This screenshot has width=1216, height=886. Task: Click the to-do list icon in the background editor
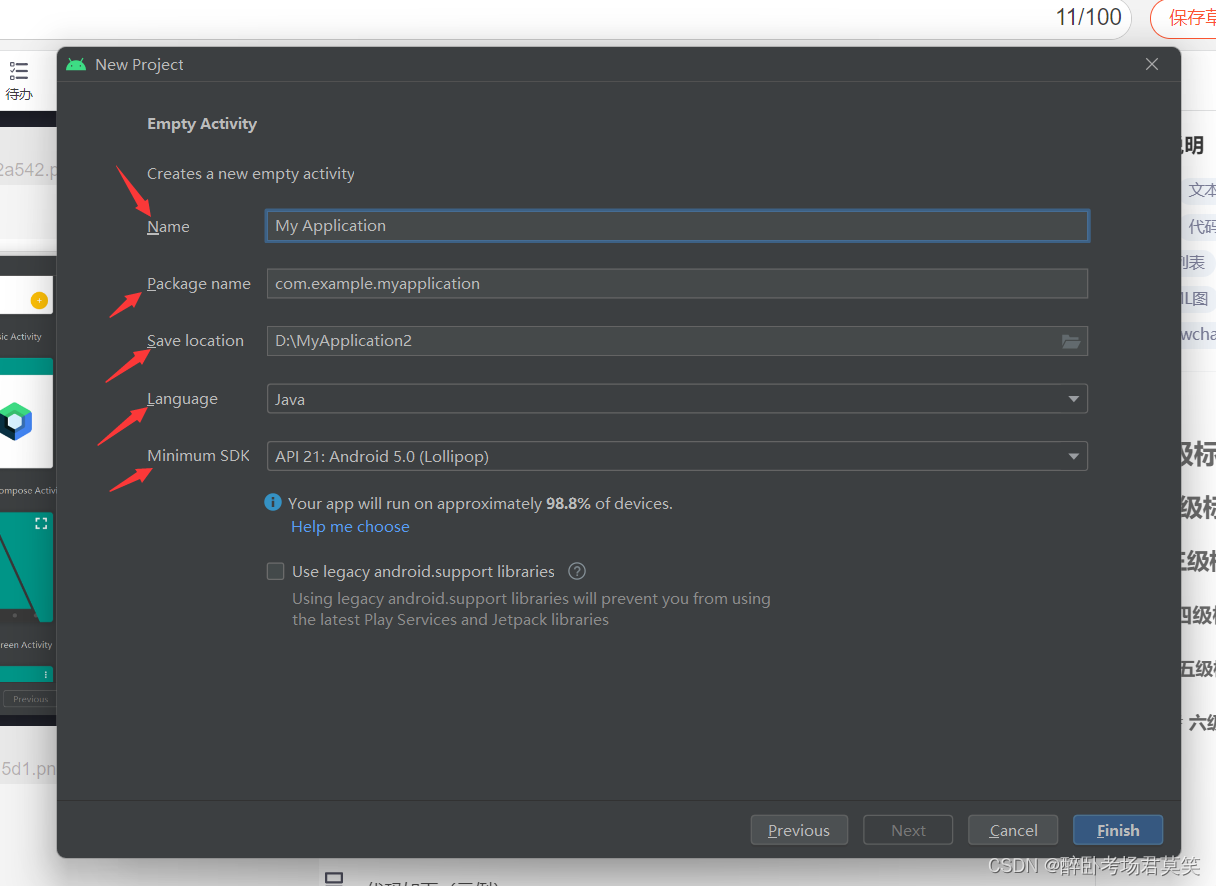coord(19,71)
